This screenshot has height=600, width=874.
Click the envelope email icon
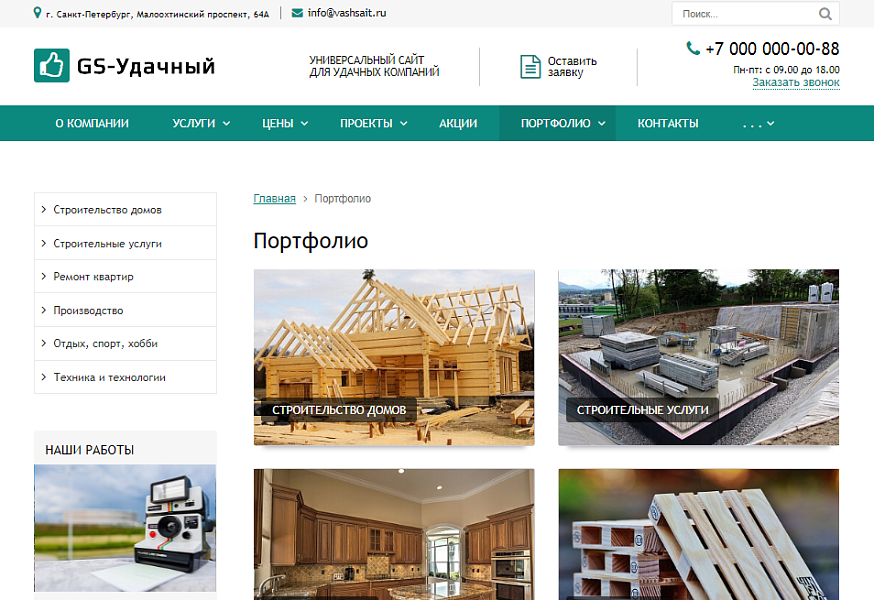[298, 13]
